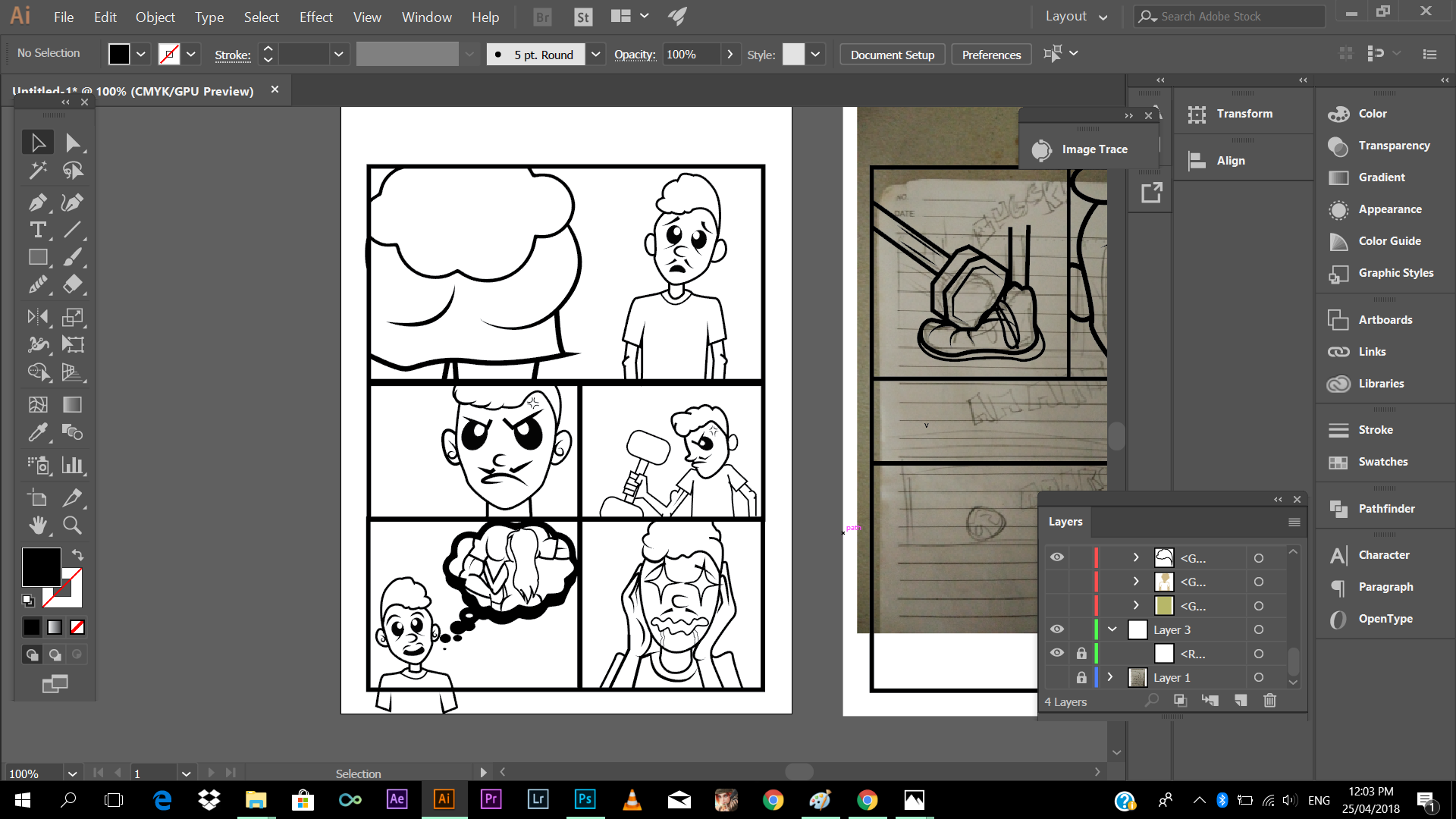Viewport: 1456px width, 819px height.
Task: Select the Magic Wand tool
Action: [38, 171]
